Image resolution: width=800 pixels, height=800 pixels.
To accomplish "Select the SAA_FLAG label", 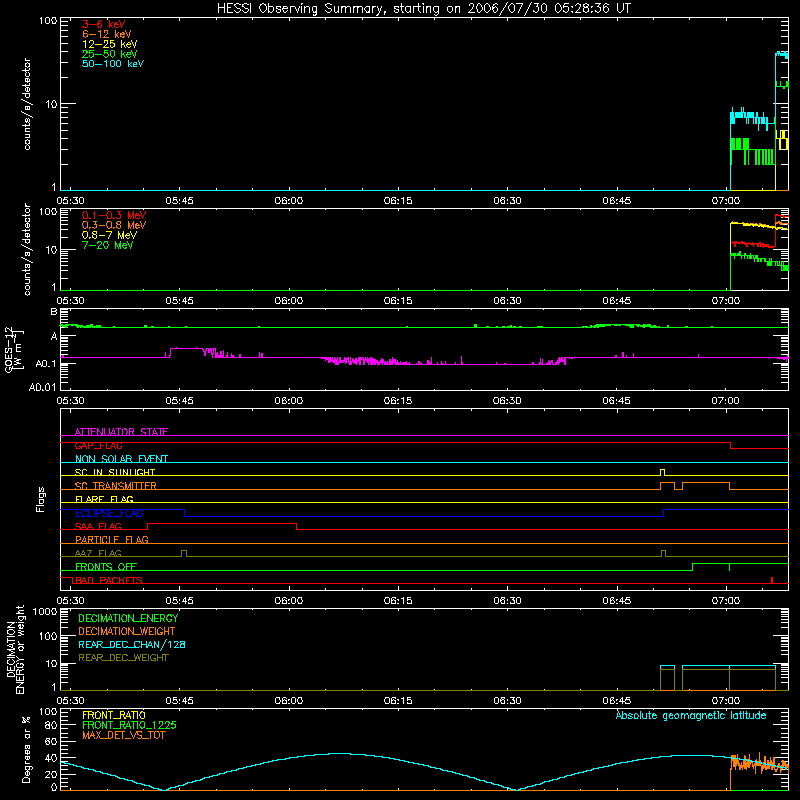I will [98, 526].
